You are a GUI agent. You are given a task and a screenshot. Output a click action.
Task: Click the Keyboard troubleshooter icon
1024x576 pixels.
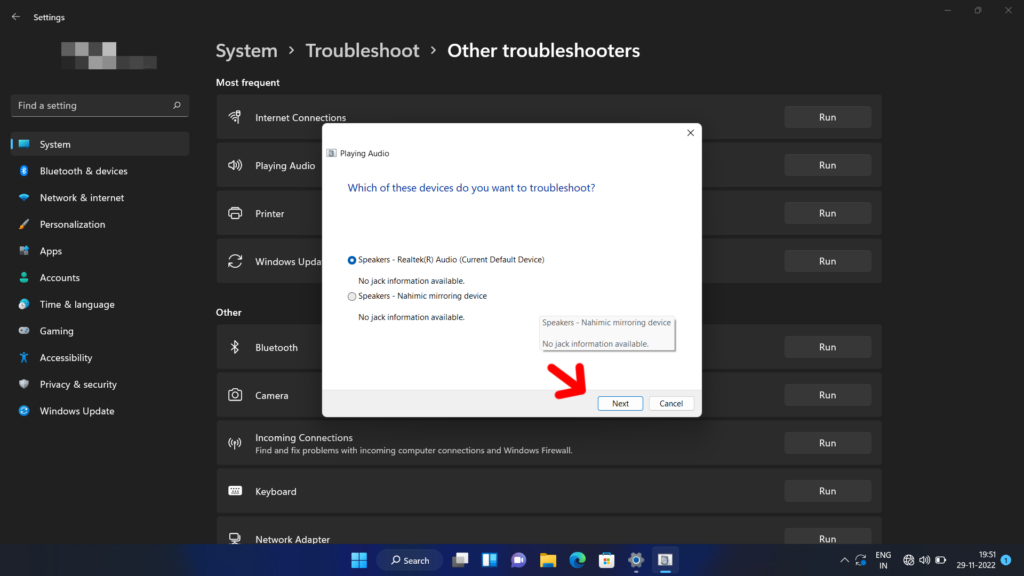point(235,491)
